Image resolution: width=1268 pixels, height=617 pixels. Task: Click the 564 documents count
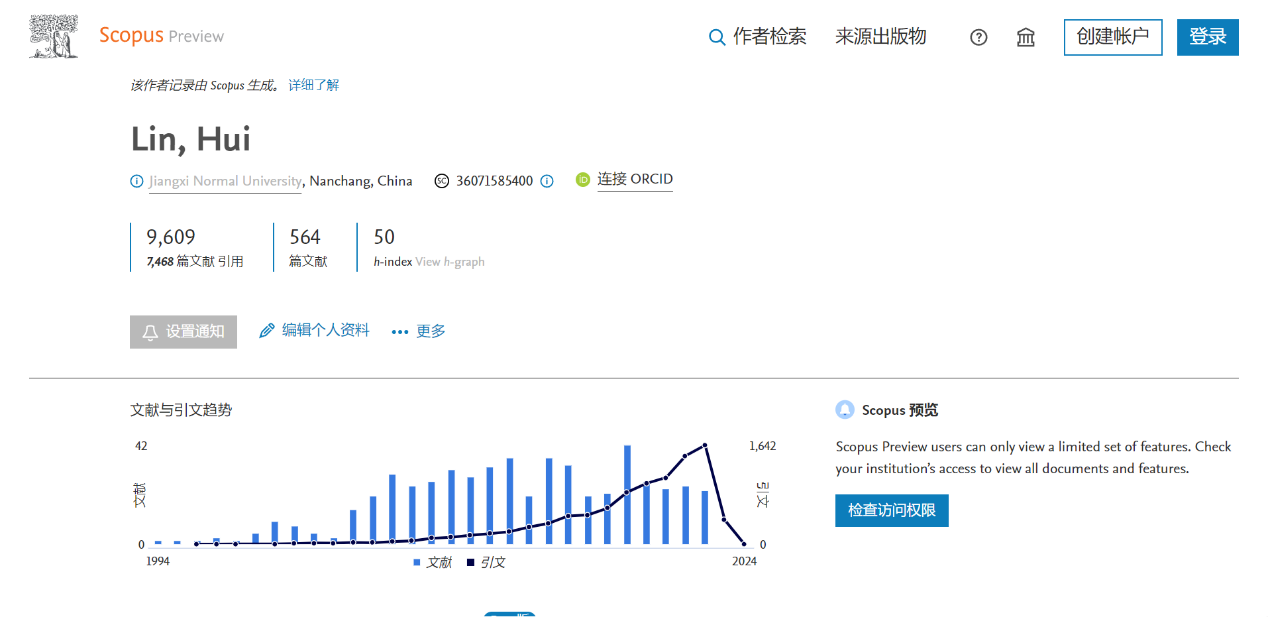click(x=305, y=237)
